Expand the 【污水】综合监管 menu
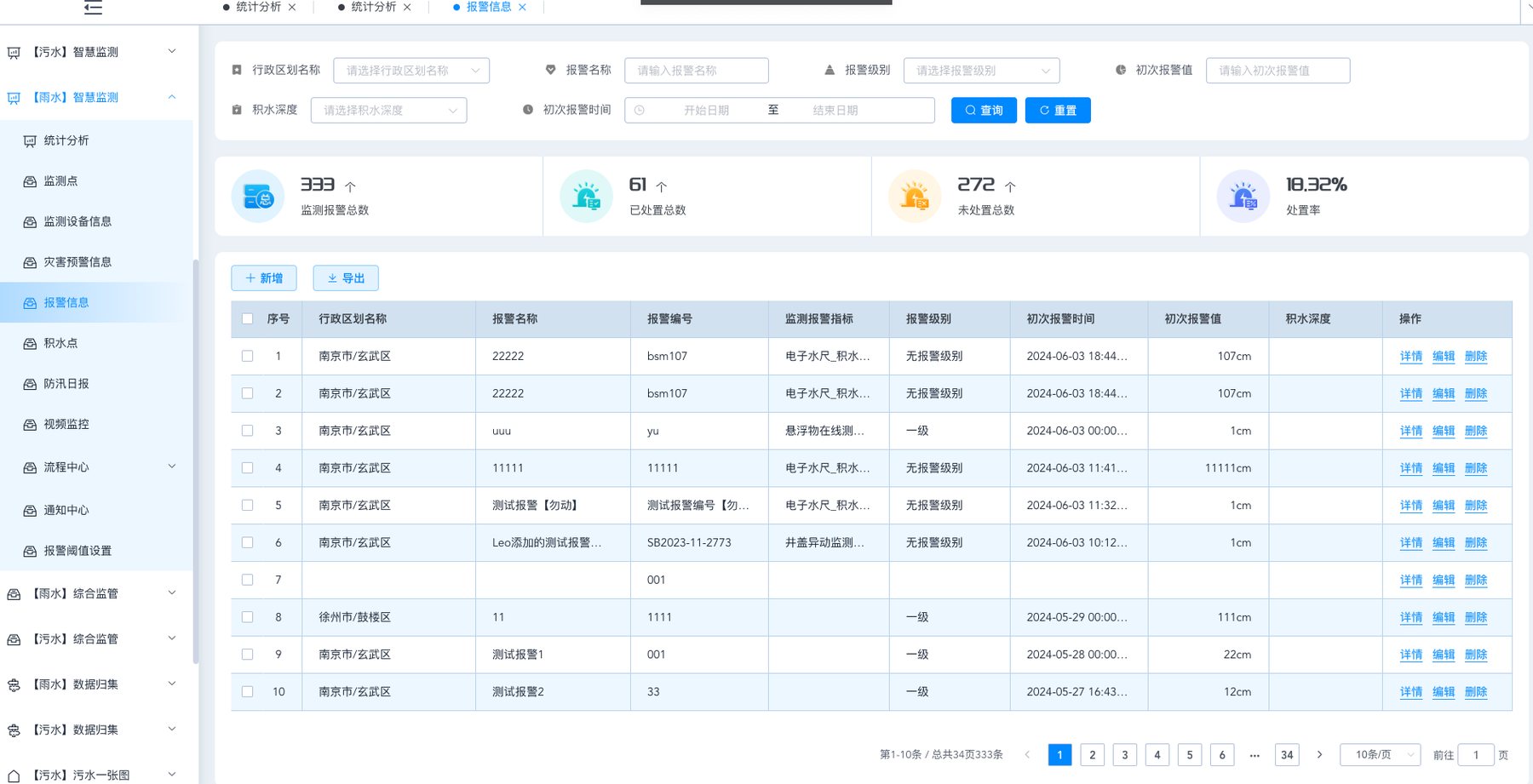Viewport: 1533px width, 784px height. tap(172, 638)
